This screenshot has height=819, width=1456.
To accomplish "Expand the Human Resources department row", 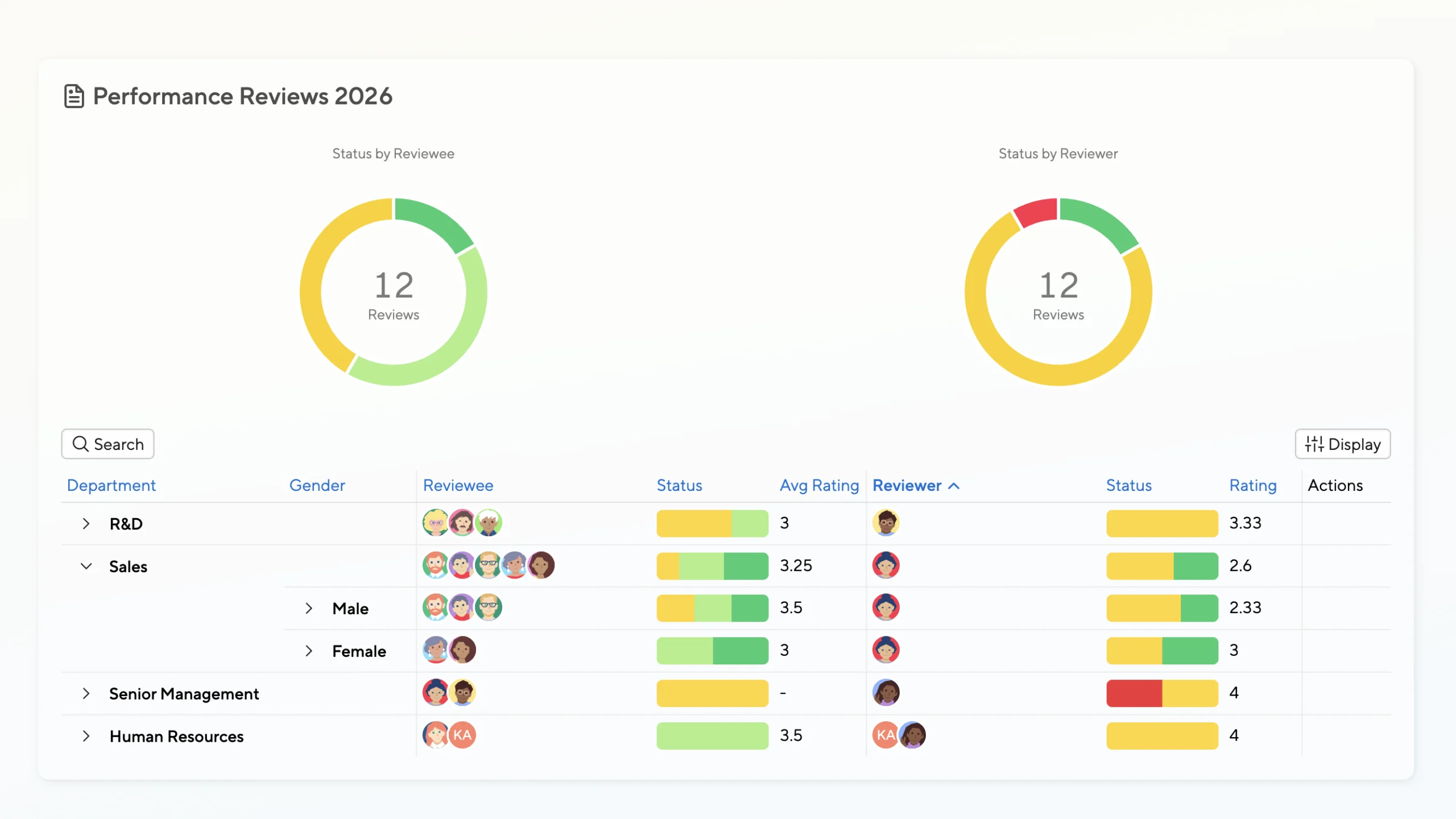I will click(x=86, y=736).
